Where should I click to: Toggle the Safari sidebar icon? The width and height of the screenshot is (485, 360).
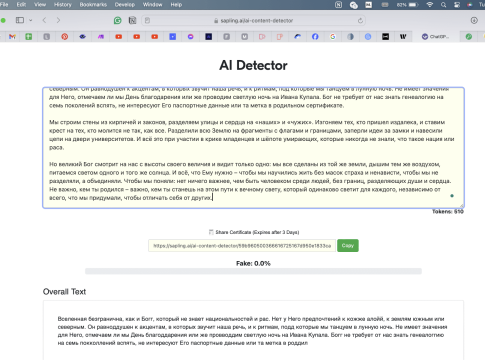coord(20,20)
